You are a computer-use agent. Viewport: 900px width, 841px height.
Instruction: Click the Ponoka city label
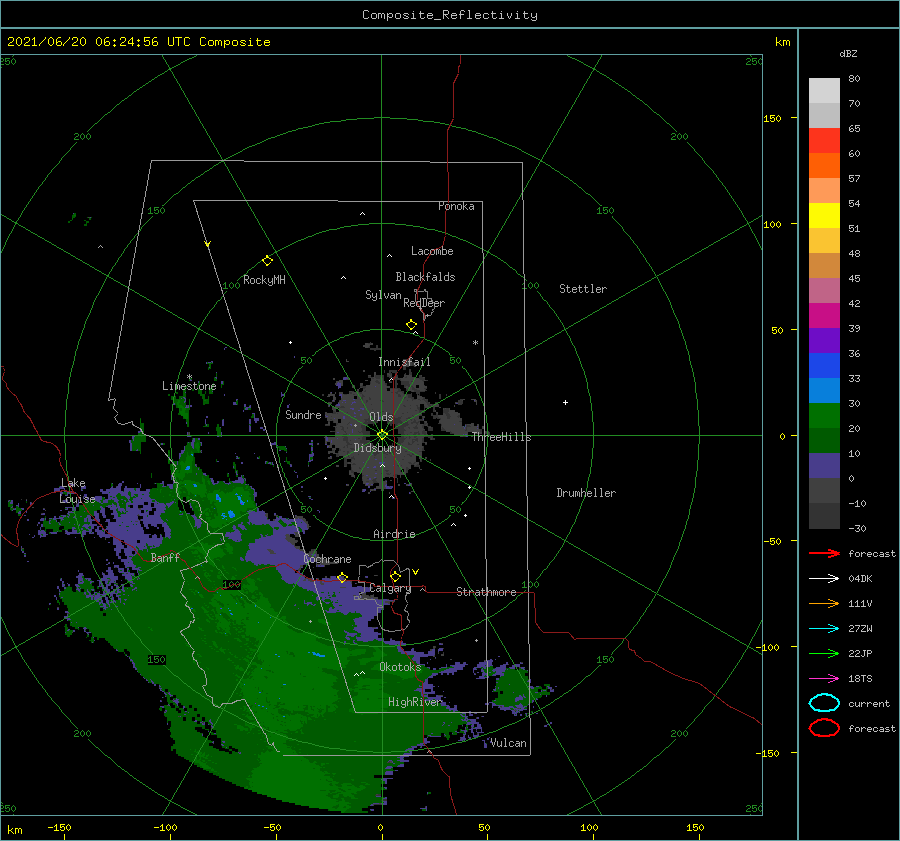pos(456,206)
